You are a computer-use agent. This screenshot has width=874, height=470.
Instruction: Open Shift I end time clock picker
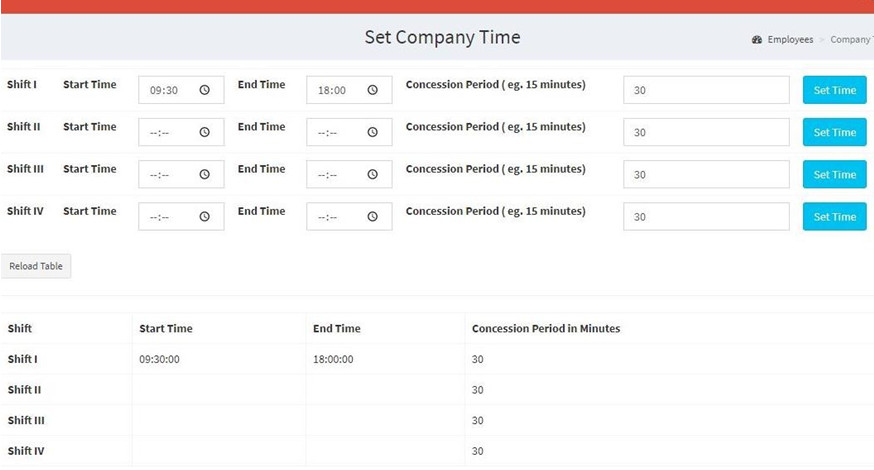pyautogui.click(x=372, y=90)
